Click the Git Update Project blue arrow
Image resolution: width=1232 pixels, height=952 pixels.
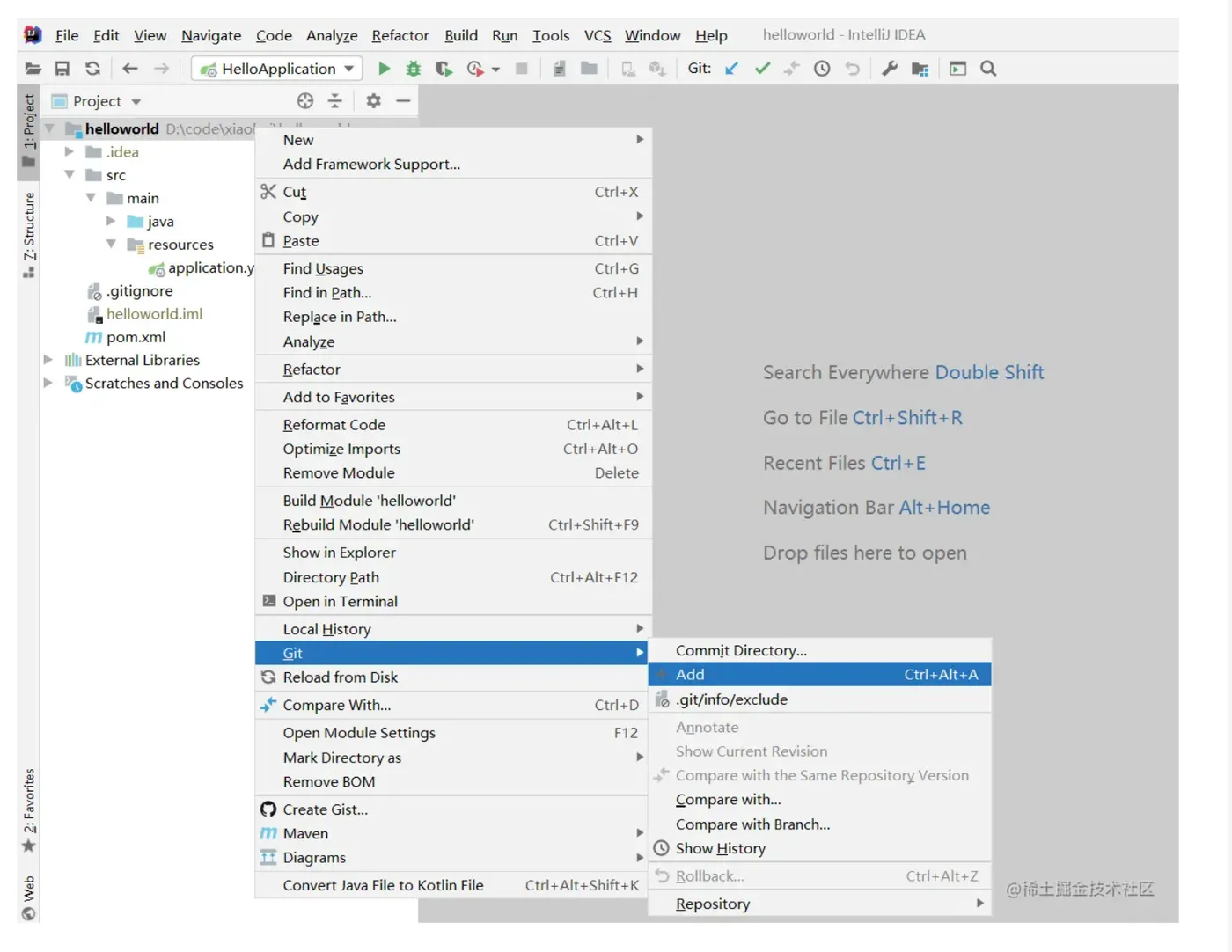click(731, 69)
